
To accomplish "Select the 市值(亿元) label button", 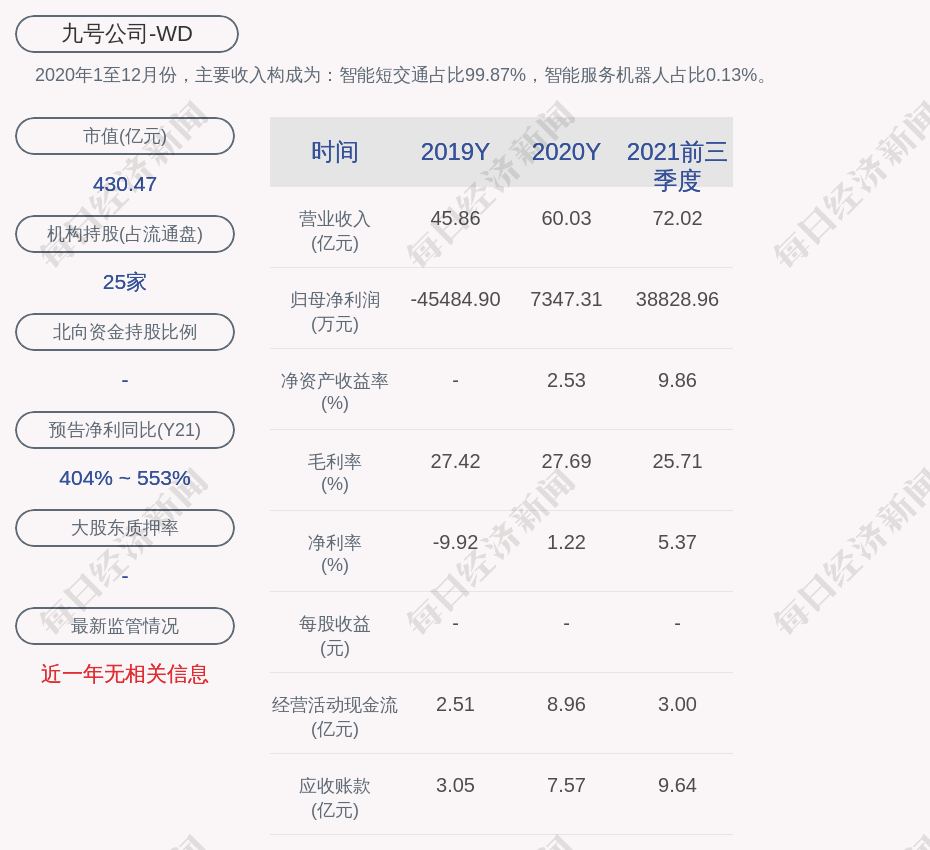I will click(125, 136).
